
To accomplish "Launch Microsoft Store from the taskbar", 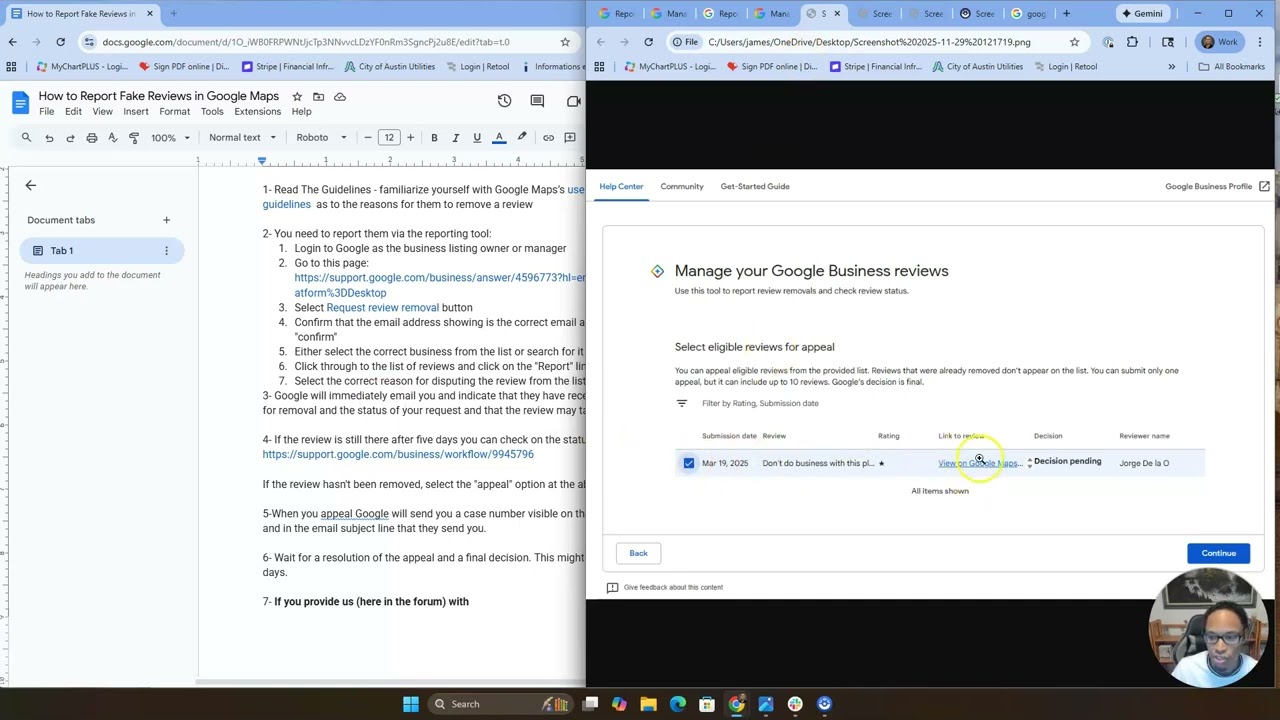I will [707, 704].
